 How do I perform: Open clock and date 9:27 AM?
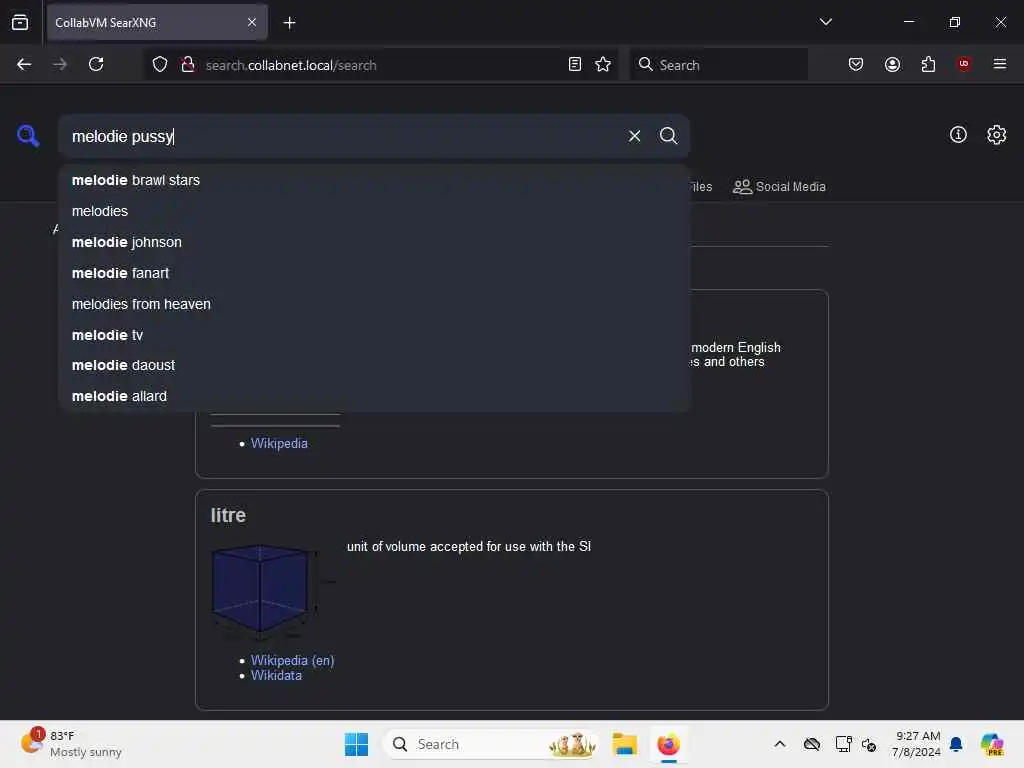[x=916, y=744]
